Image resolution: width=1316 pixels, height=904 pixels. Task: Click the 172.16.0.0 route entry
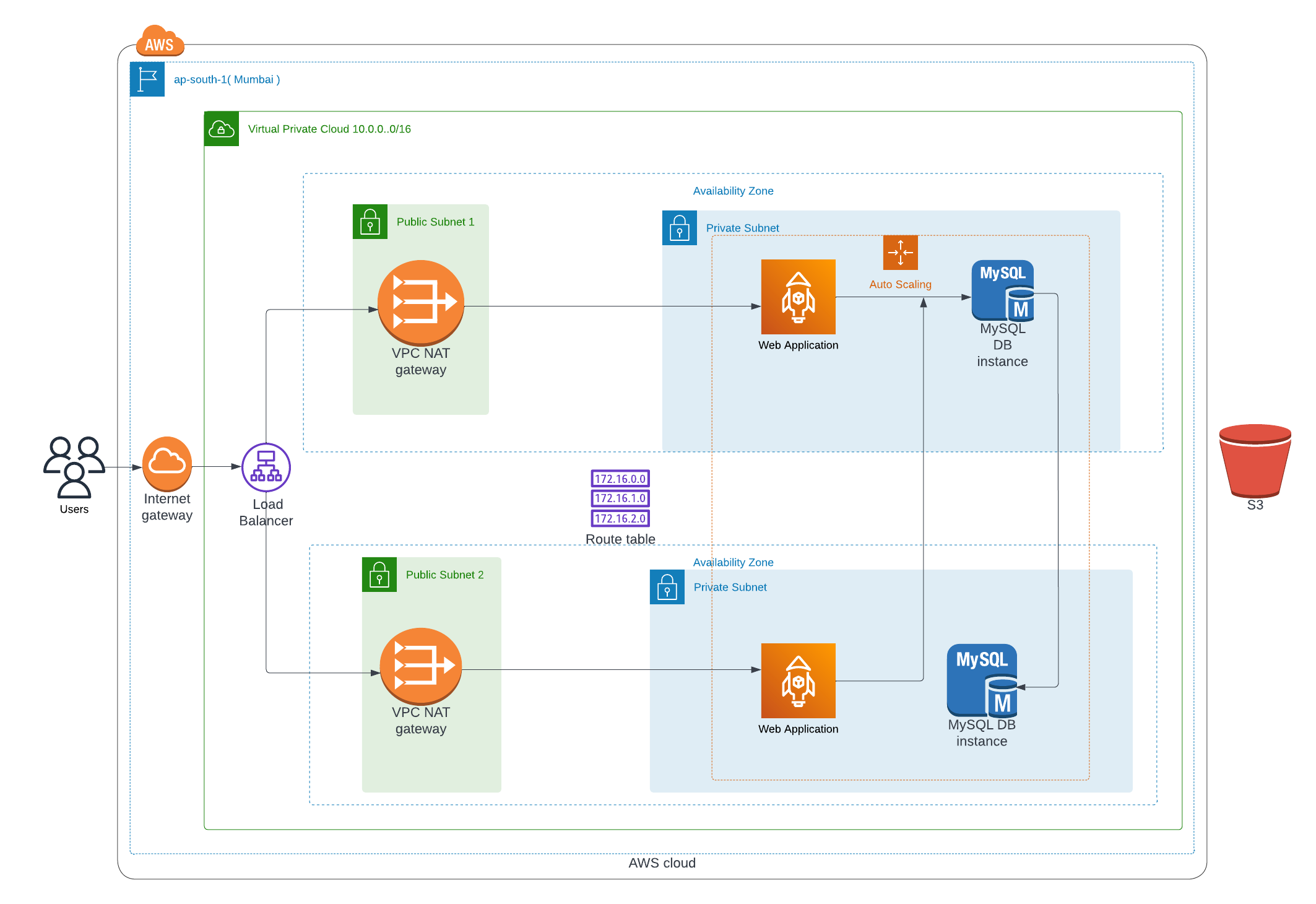(620, 478)
